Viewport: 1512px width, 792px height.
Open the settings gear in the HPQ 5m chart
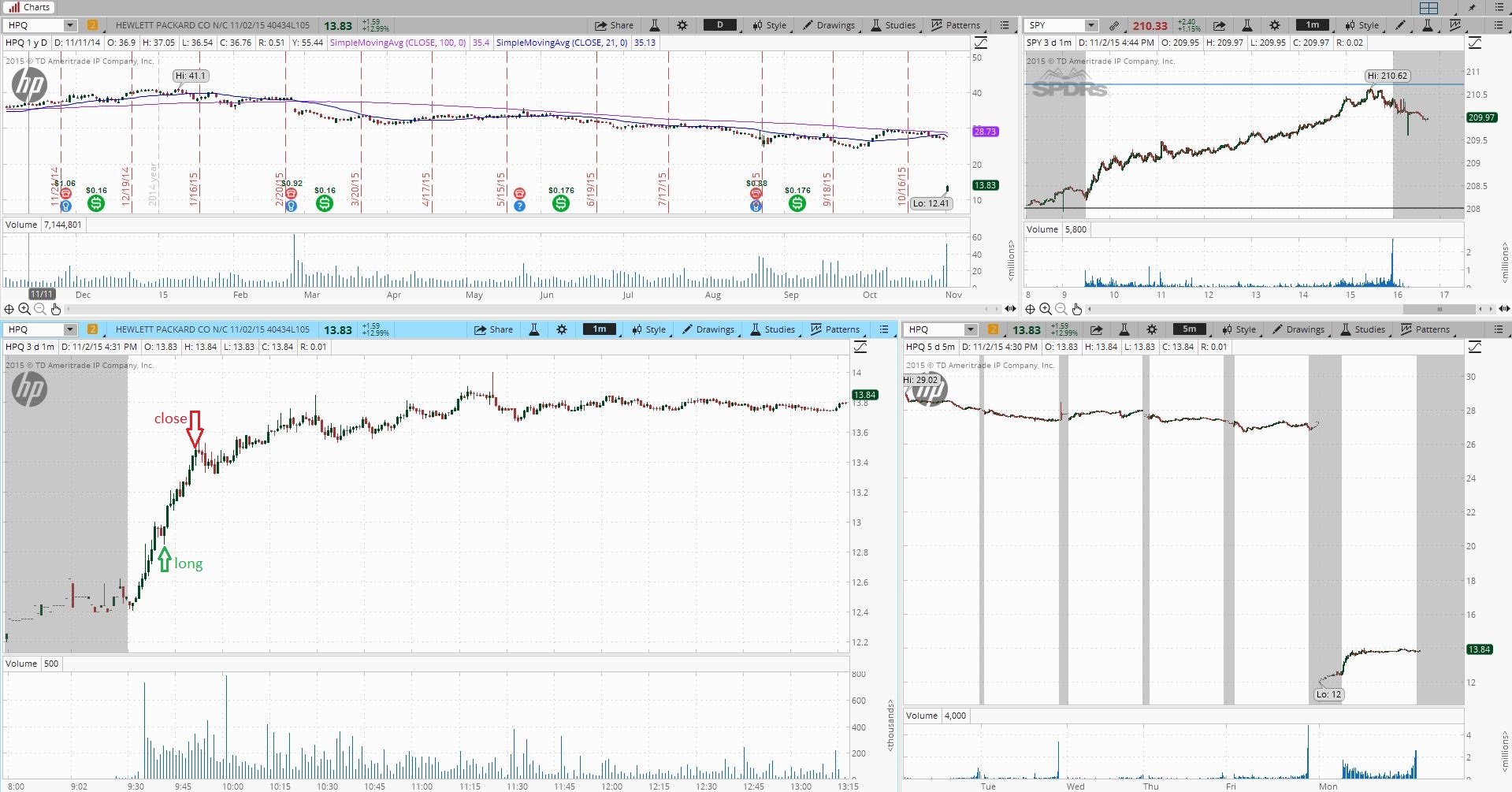[1152, 329]
